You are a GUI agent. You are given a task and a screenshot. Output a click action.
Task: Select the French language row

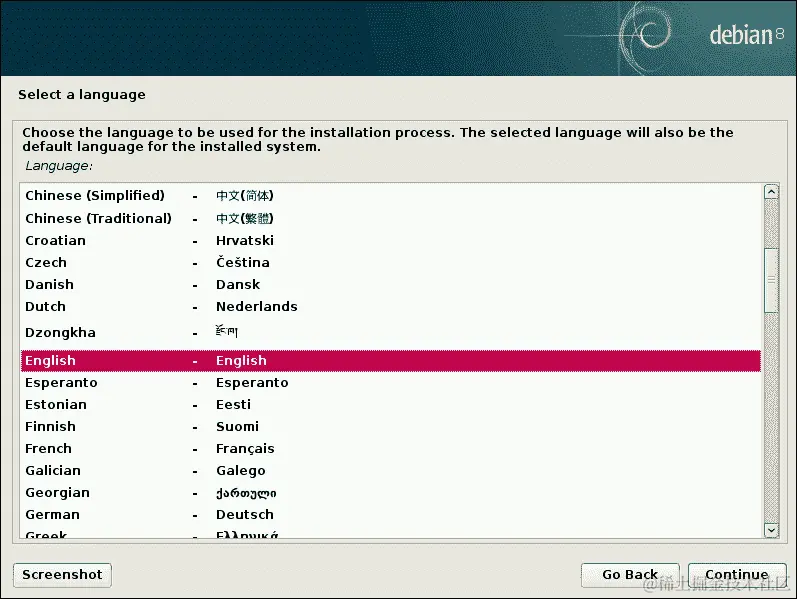coord(390,448)
